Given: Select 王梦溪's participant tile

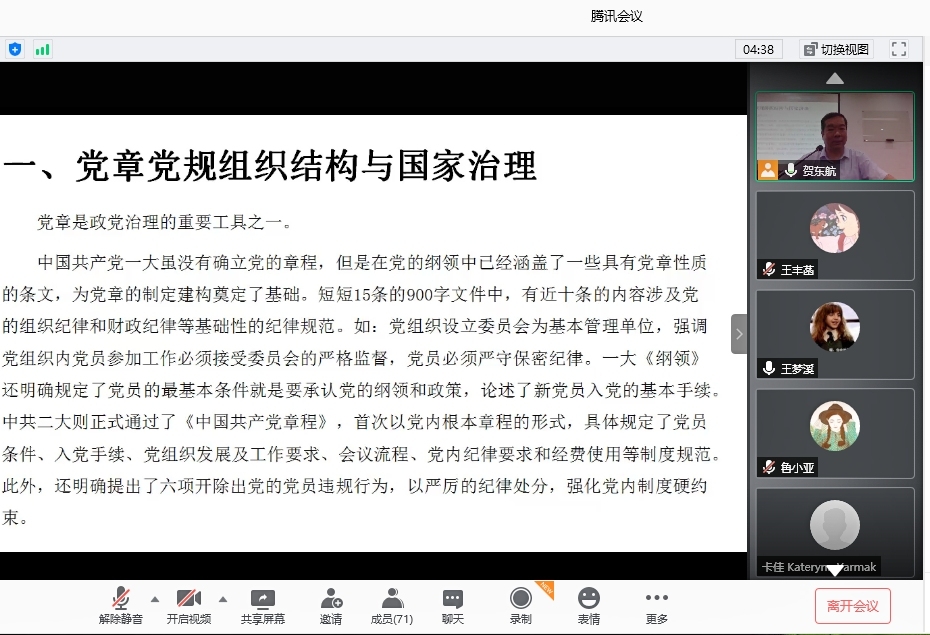Looking at the screenshot, I should point(835,334).
